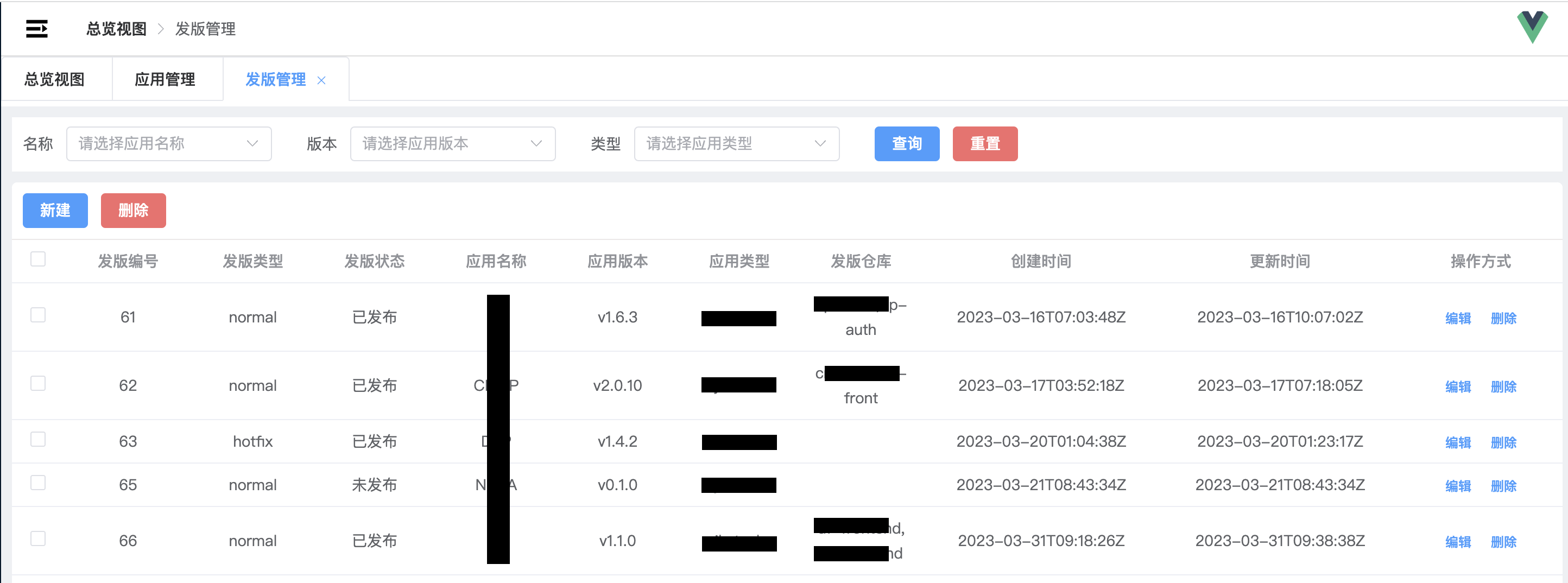This screenshot has height=583, width=1568.
Task: Click version cell v2.0.10
Action: (x=617, y=385)
